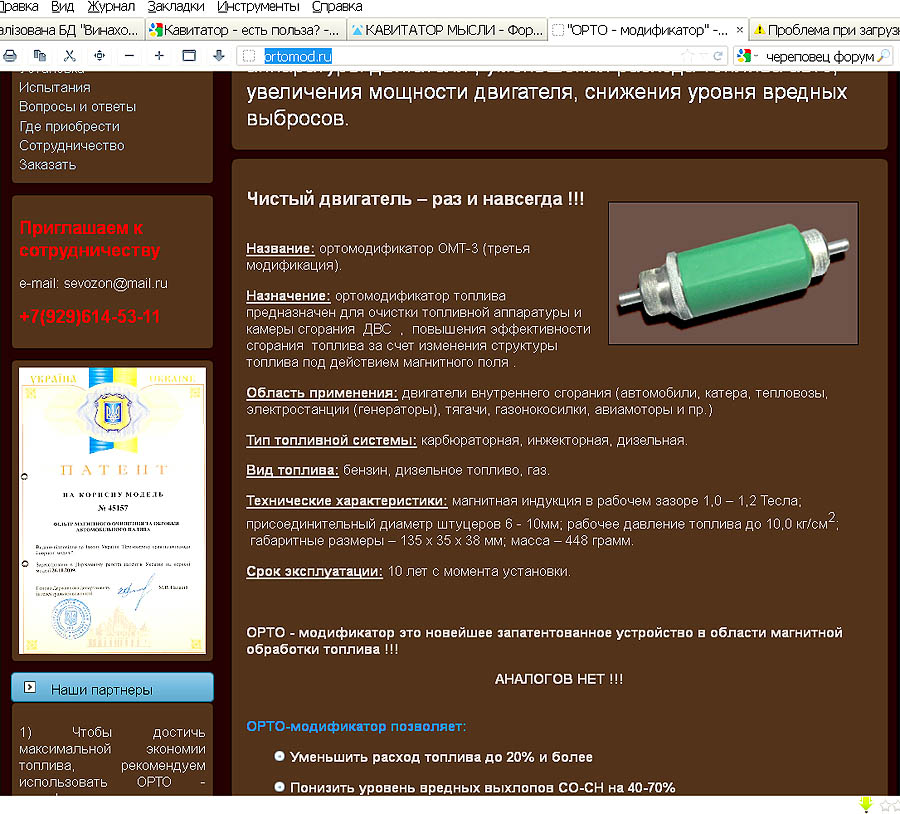Screen dimensions: 900x814
Task: Click the green download arrow in status bar
Action: (x=866, y=805)
